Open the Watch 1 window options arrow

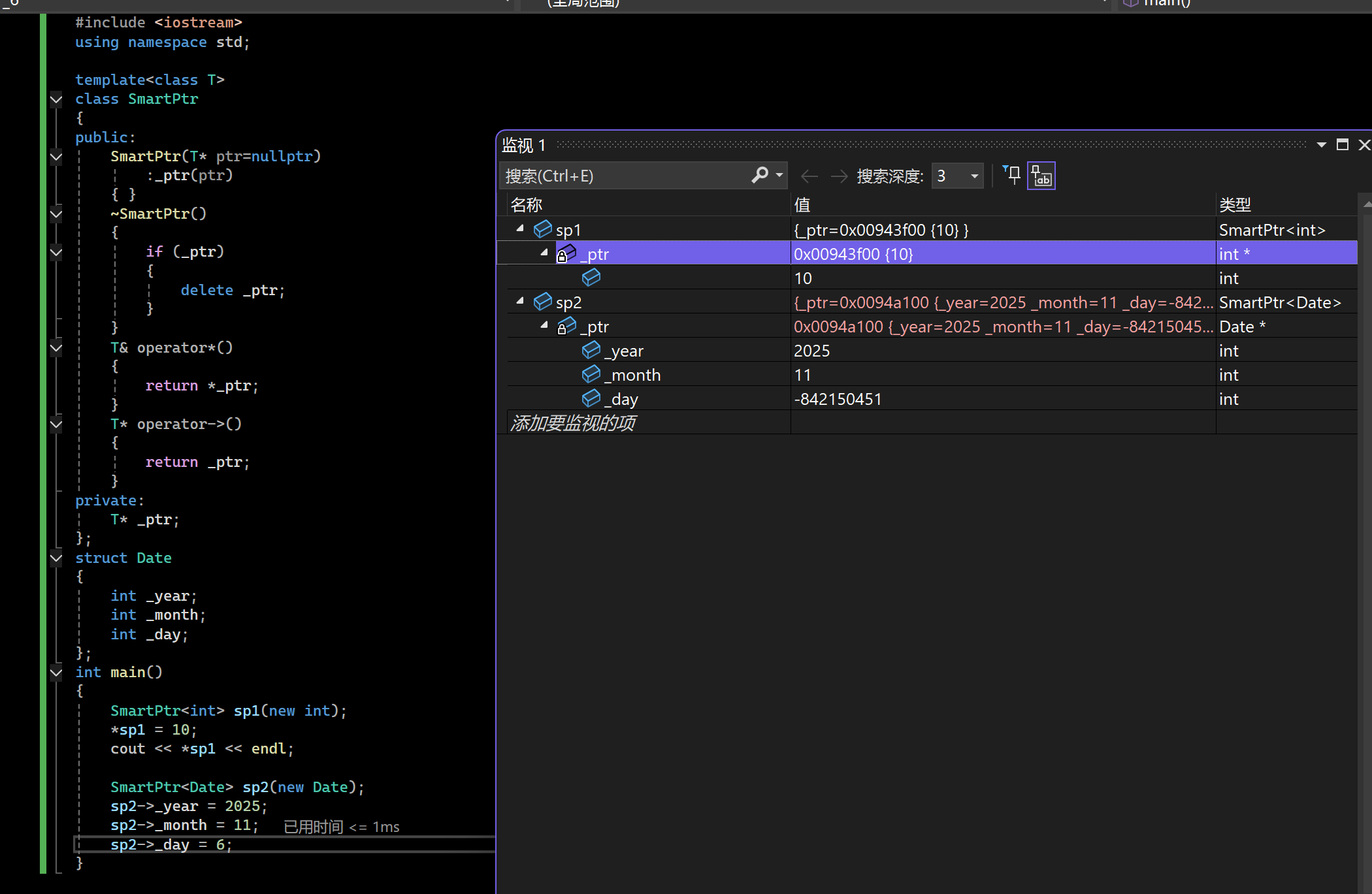1321,145
